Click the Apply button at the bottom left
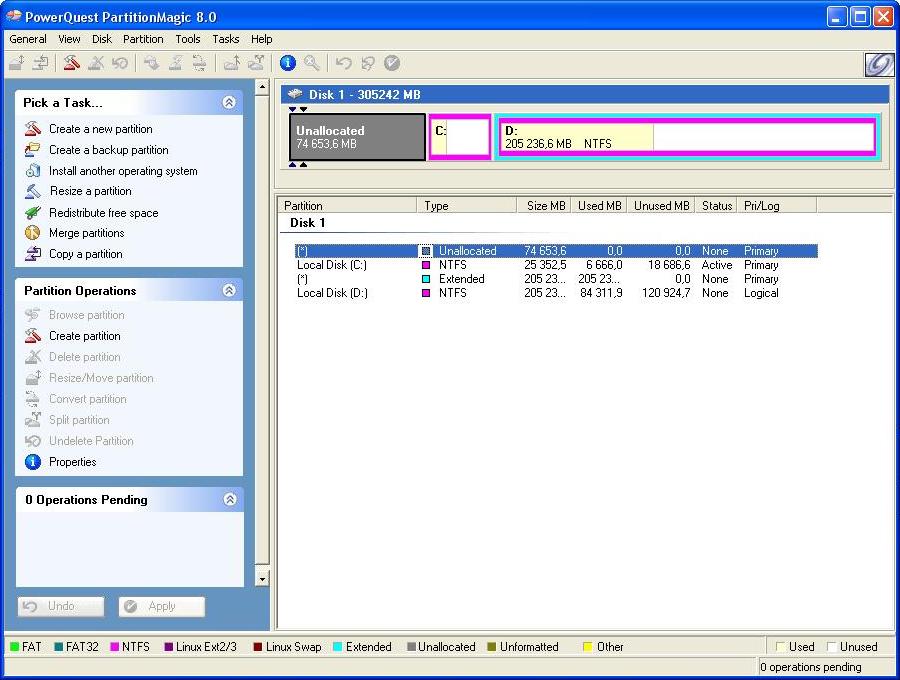This screenshot has height=680, width=900. [161, 606]
